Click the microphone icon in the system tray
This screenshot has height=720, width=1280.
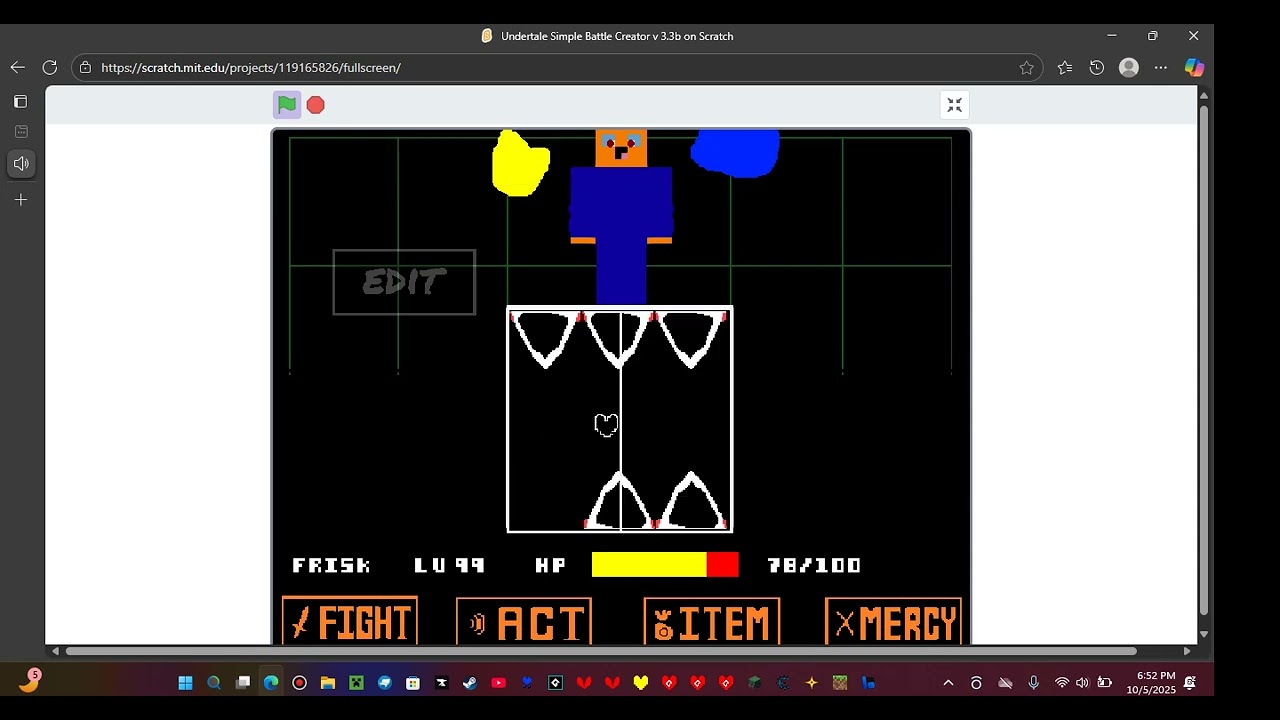(1034, 683)
